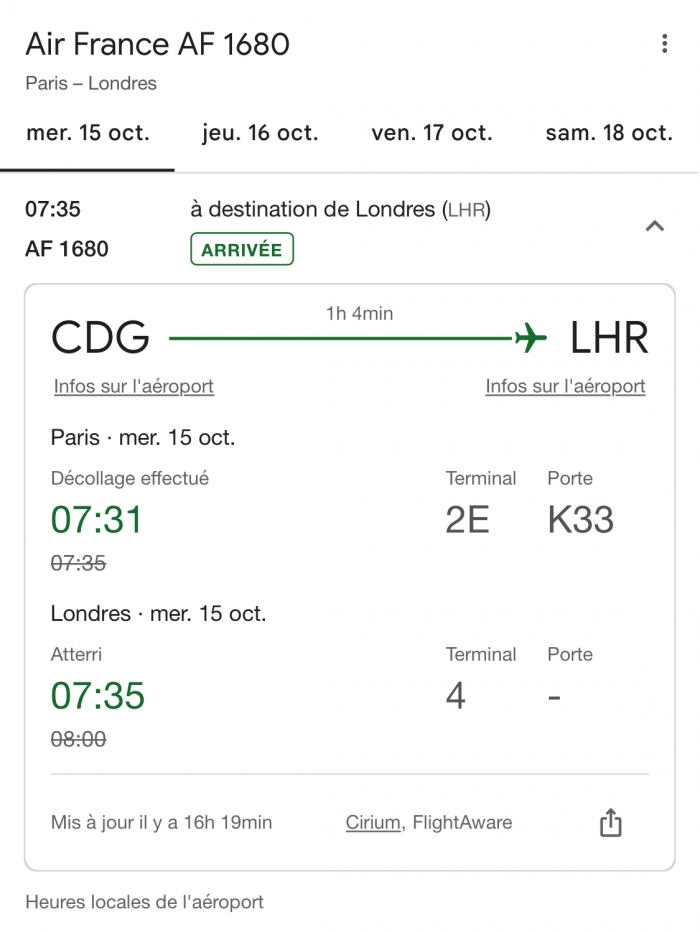The image size is (700, 932).
Task: Collapse the AF 1680 flight details chevron
Action: pos(655,226)
